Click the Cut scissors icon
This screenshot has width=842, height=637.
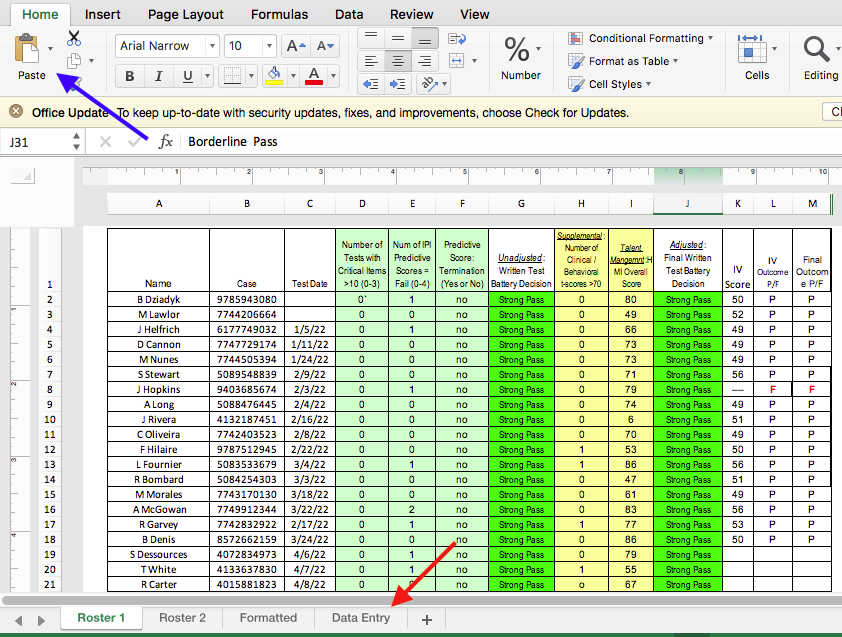pos(74,39)
